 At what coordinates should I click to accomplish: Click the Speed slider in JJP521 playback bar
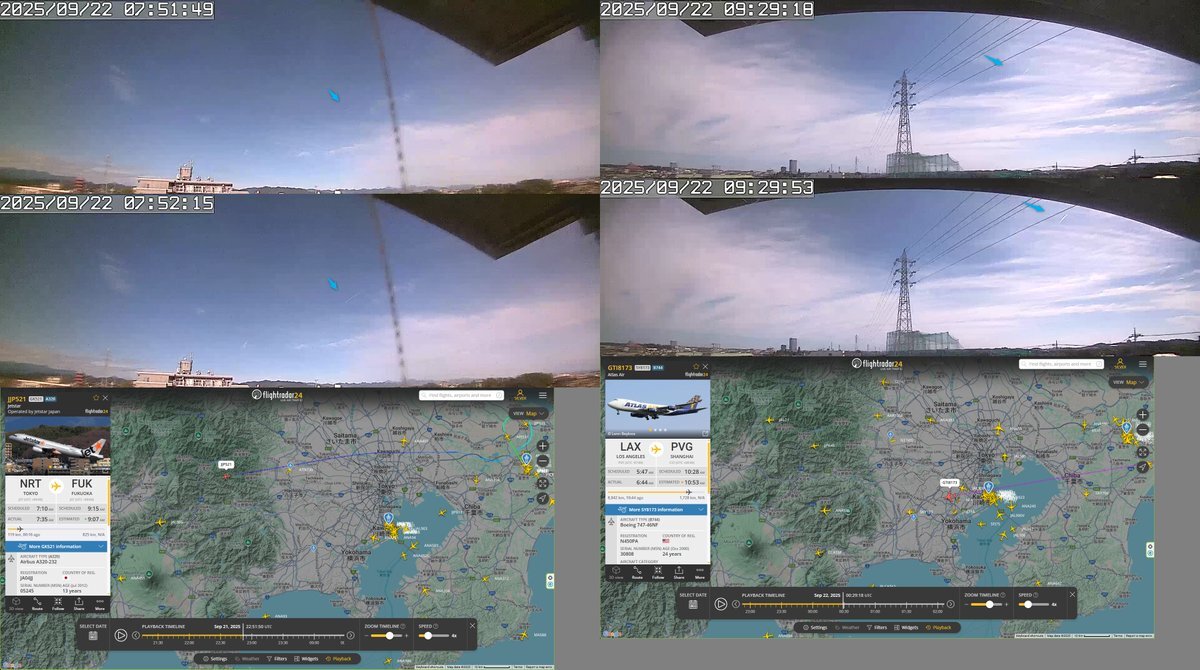coord(428,636)
